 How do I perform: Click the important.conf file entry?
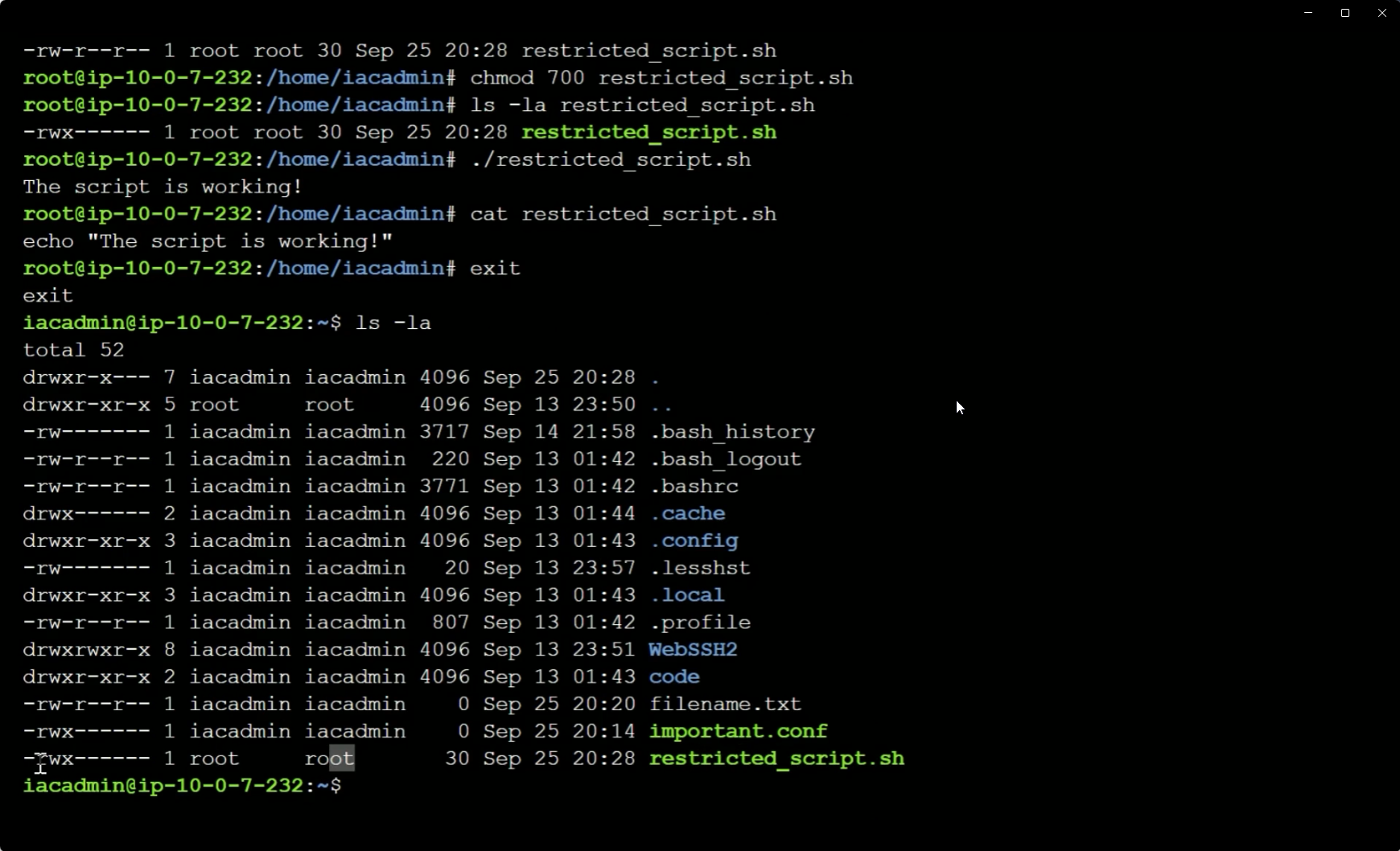738,731
